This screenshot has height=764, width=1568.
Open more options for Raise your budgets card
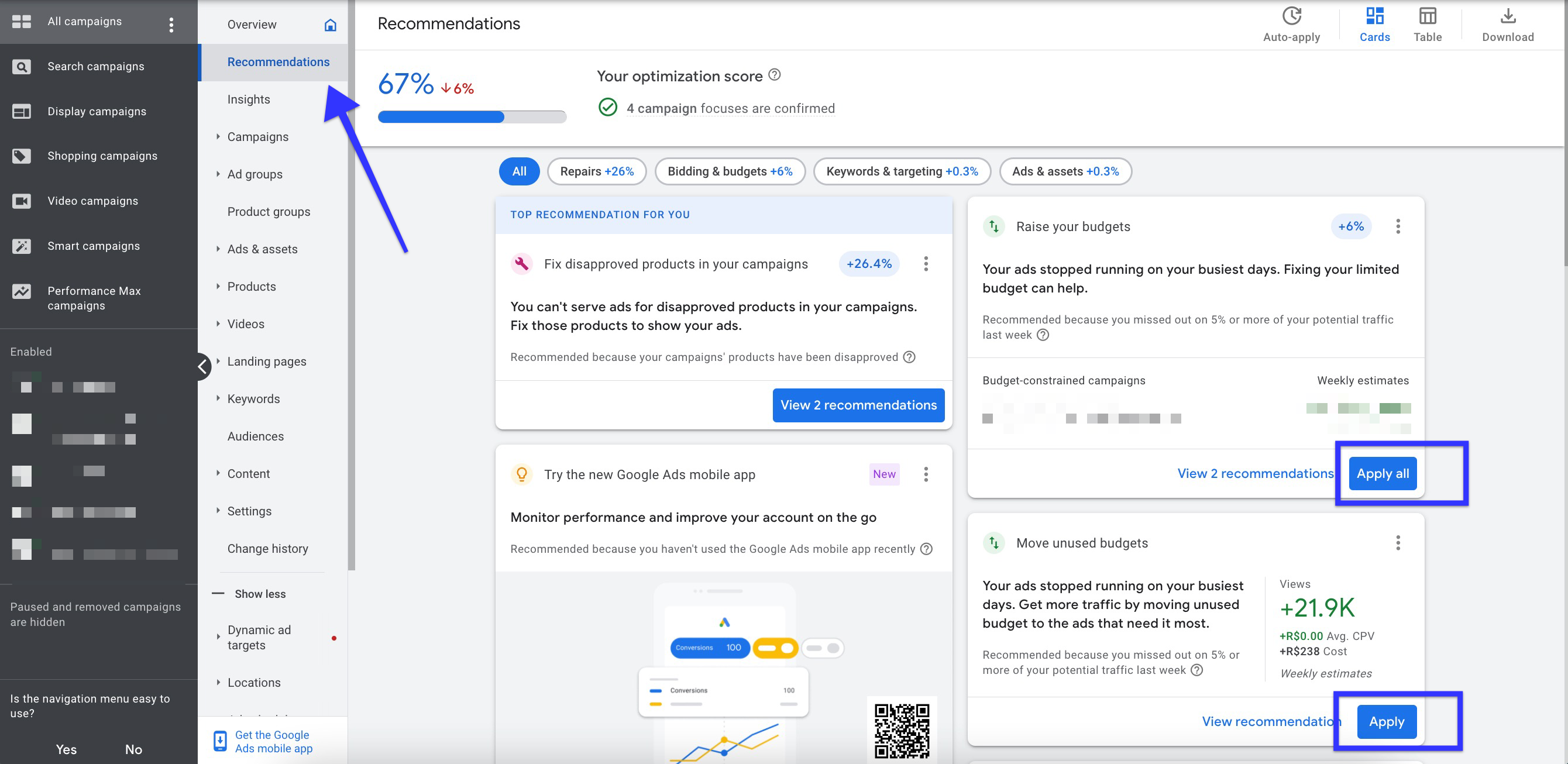pos(1398,226)
